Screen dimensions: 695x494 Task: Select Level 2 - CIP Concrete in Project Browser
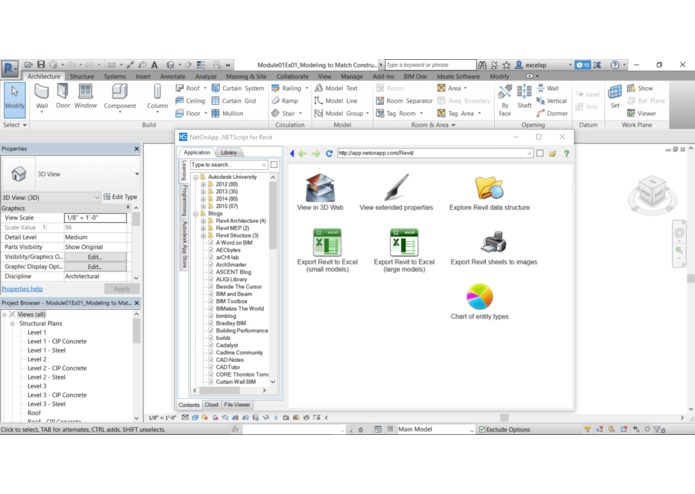(57, 368)
